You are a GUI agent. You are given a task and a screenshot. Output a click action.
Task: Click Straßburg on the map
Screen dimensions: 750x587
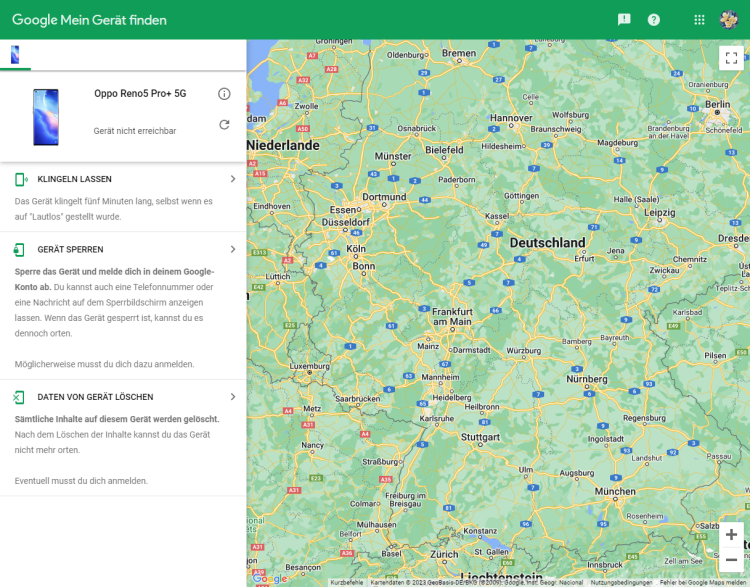[380, 462]
